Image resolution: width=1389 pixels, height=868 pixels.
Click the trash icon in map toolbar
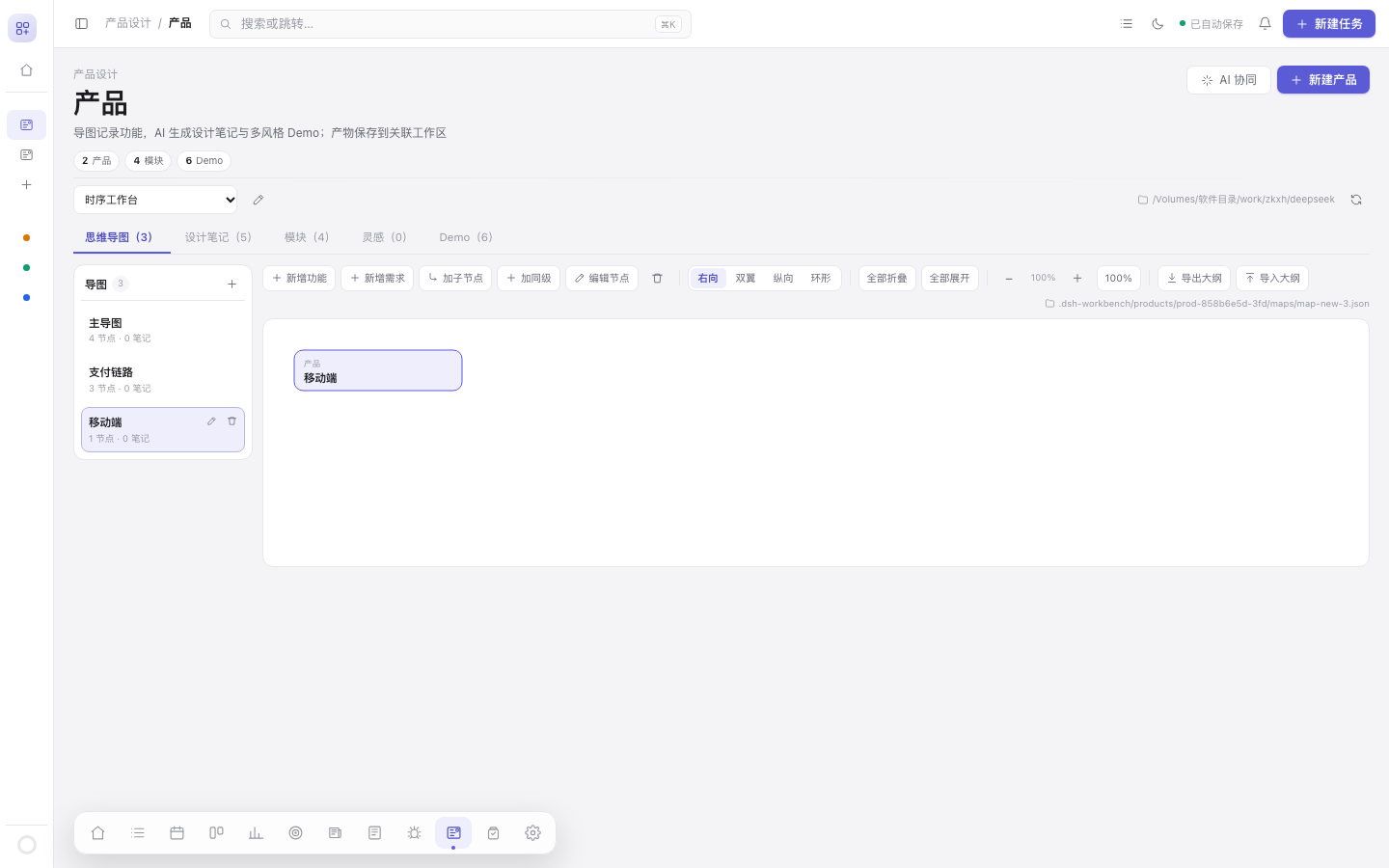click(x=657, y=278)
